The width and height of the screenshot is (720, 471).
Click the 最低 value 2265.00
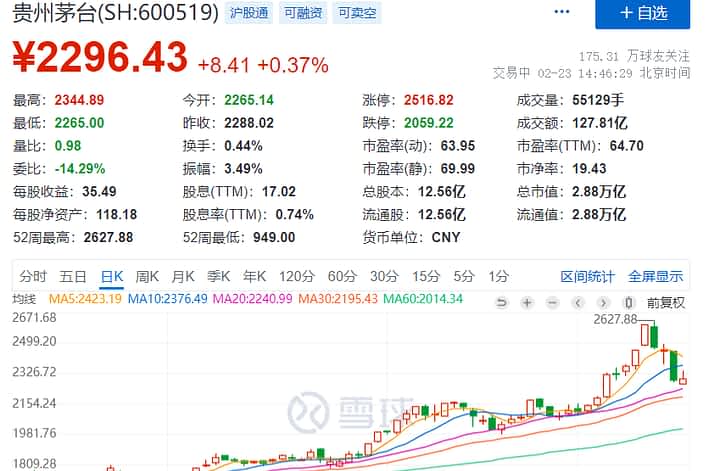(x=79, y=123)
